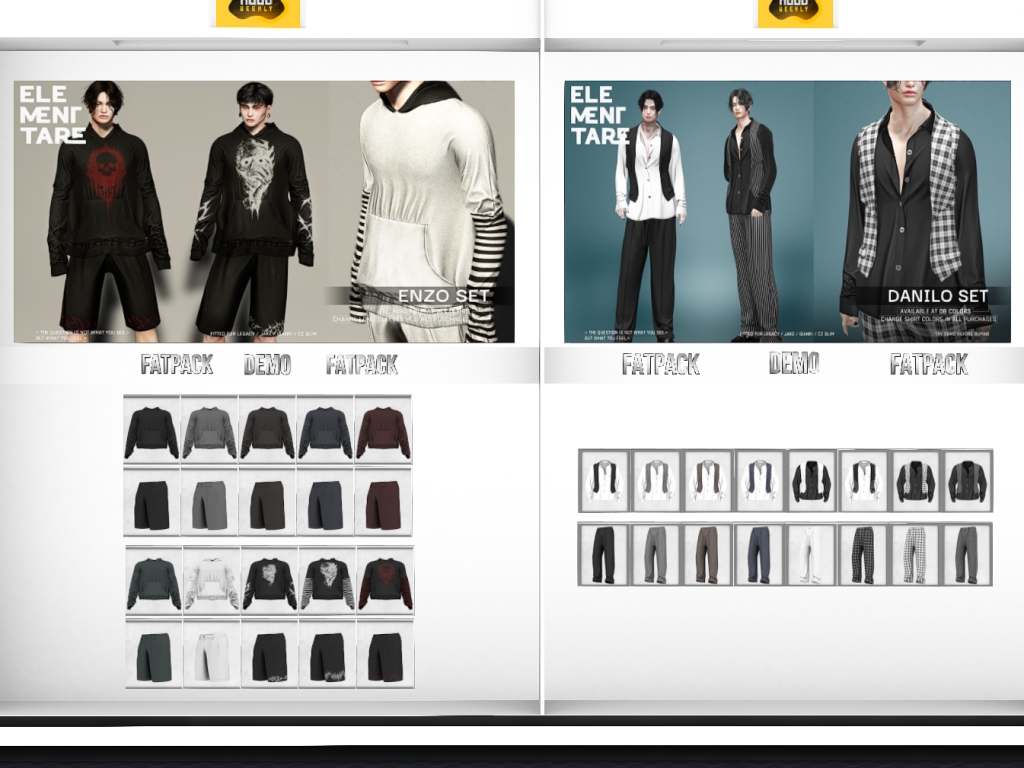Open the Enzo Set advertisement poster

[x=264, y=212]
